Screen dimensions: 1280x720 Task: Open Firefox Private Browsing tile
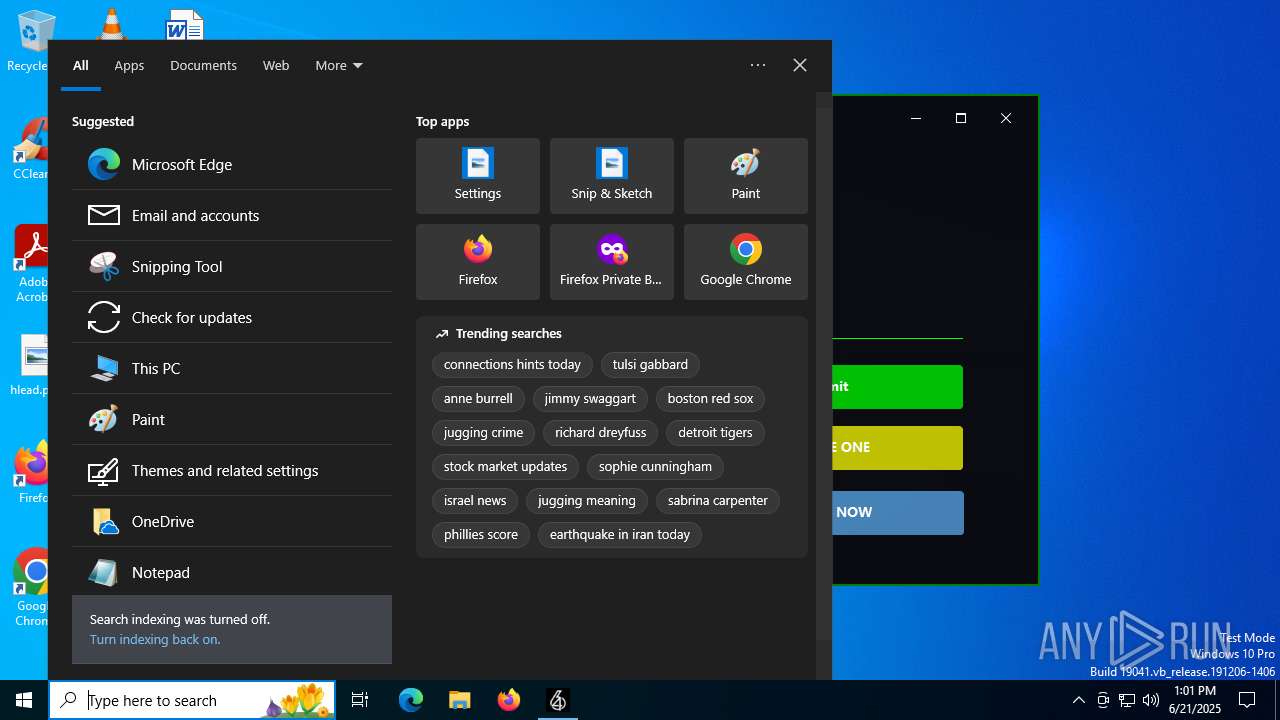[612, 262]
